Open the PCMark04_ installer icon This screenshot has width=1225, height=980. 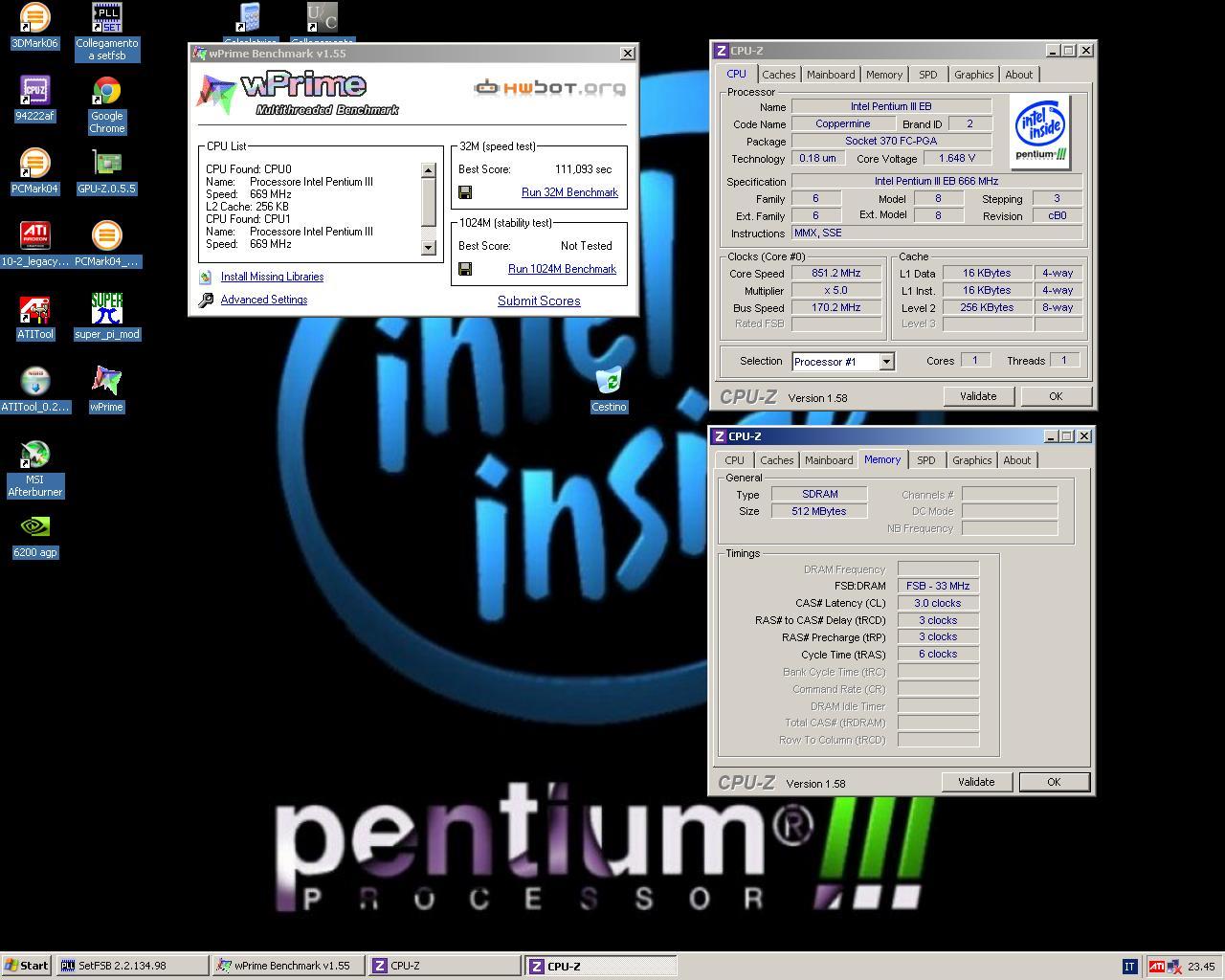click(107, 244)
